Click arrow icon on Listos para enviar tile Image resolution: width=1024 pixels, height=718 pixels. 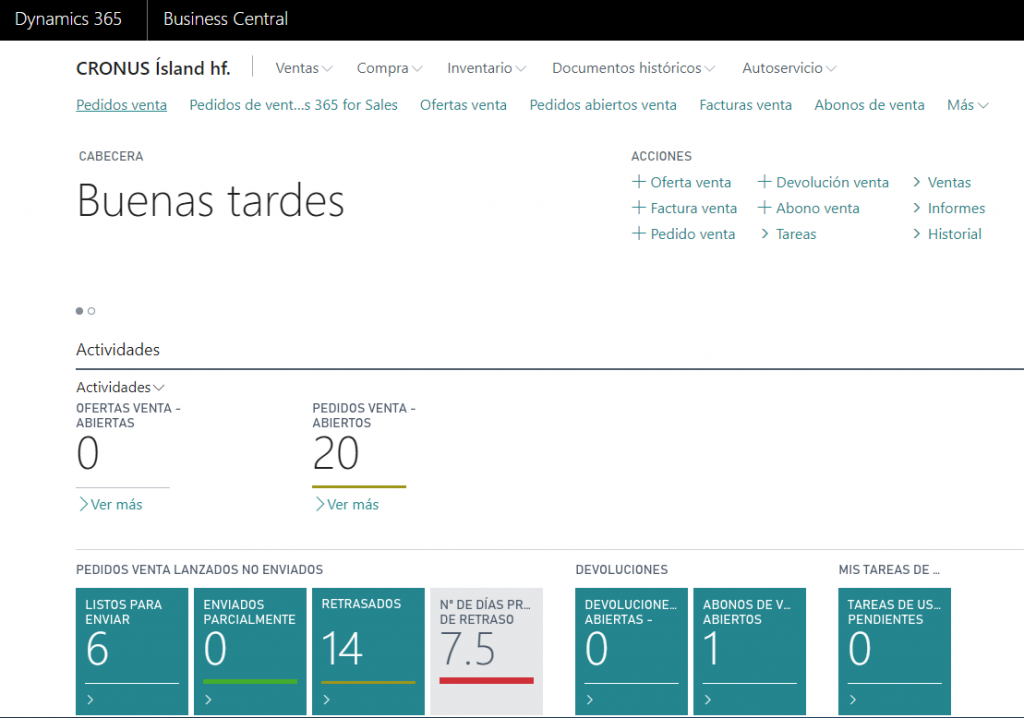[91, 700]
